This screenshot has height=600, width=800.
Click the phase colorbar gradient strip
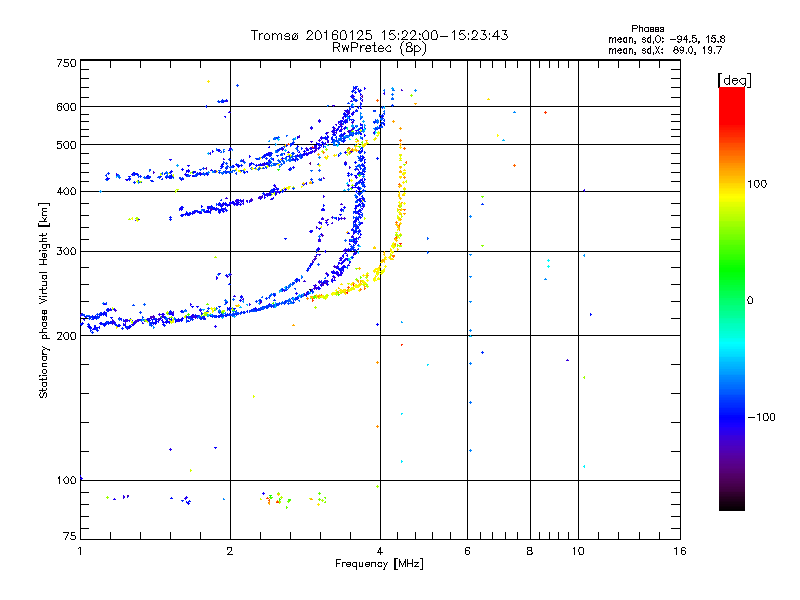732,298
